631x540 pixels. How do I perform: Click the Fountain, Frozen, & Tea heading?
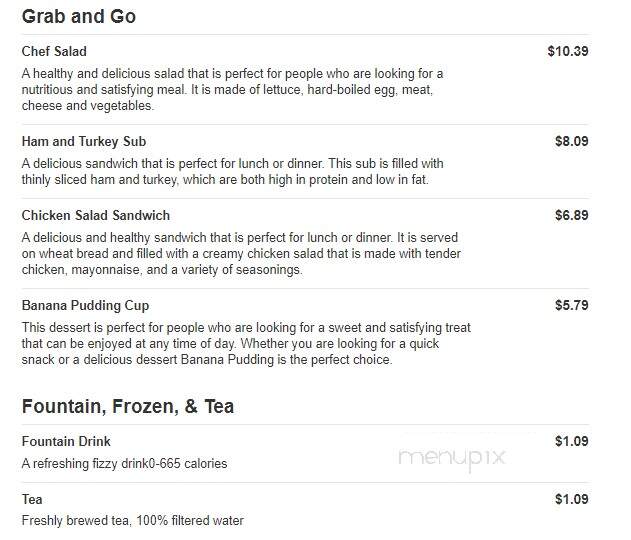point(128,406)
